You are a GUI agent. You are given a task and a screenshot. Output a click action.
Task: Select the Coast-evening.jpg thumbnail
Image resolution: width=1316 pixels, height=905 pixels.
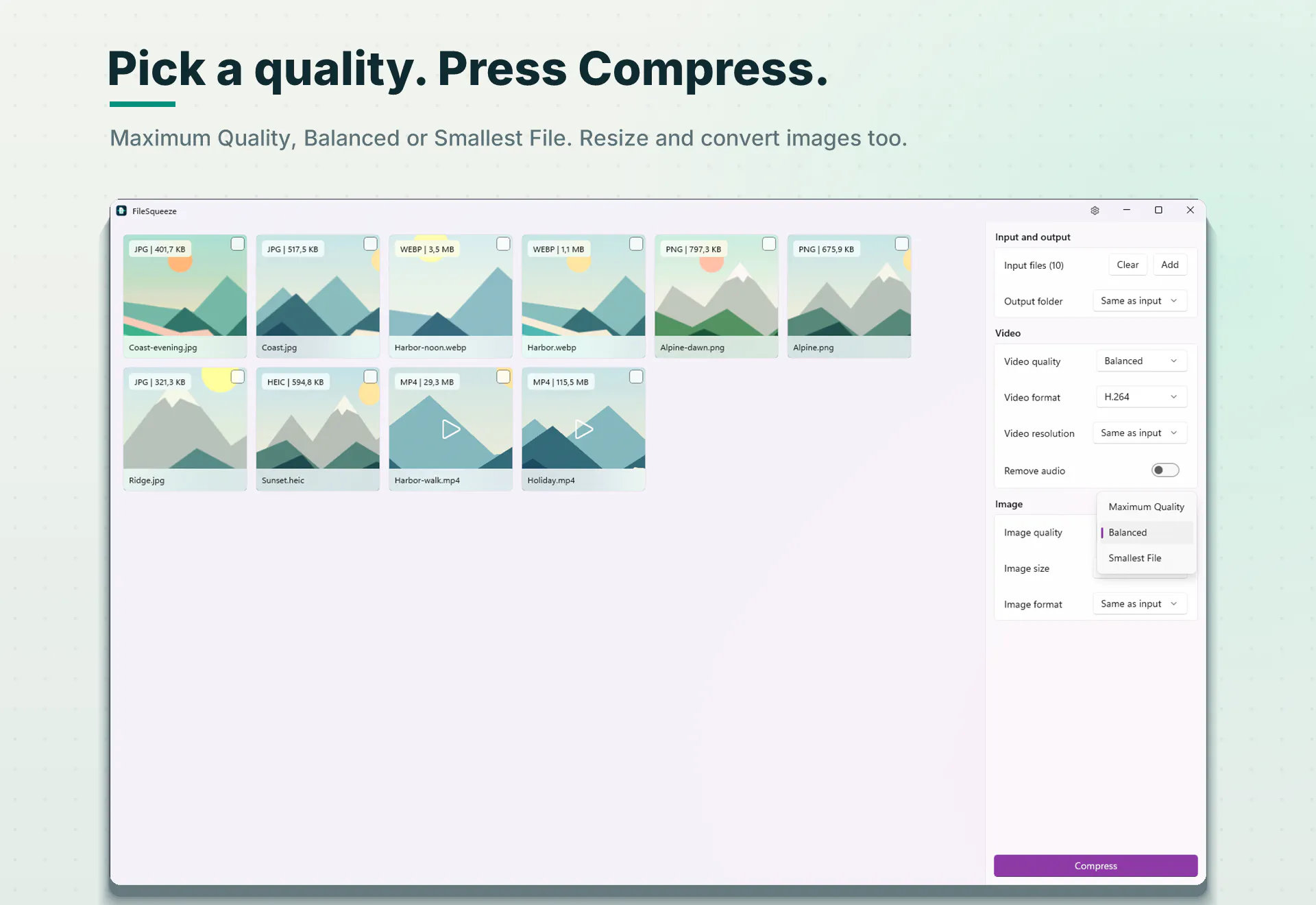click(x=185, y=296)
